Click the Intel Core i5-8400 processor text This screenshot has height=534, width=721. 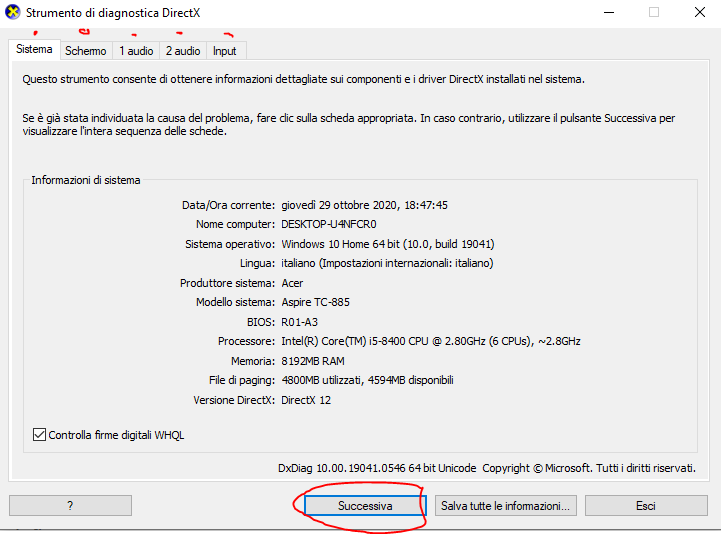tap(431, 341)
